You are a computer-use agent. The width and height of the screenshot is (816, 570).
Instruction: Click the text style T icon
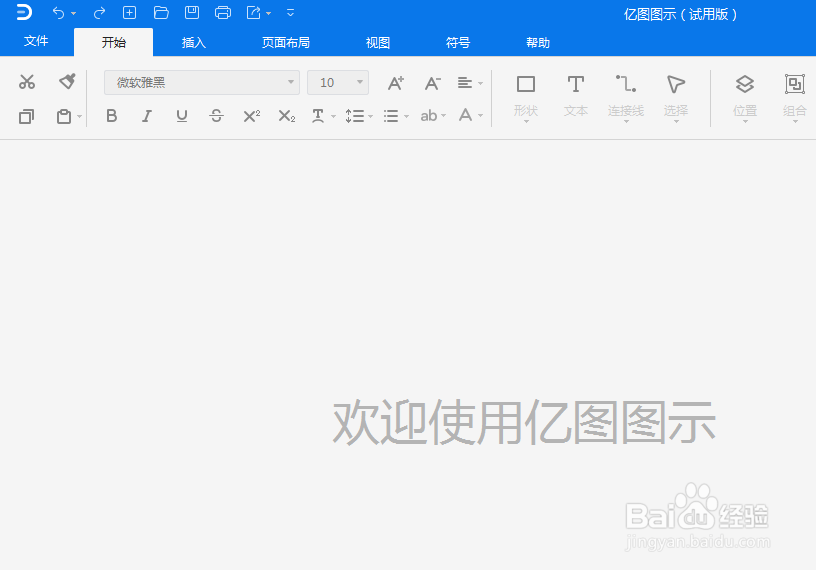coord(318,116)
